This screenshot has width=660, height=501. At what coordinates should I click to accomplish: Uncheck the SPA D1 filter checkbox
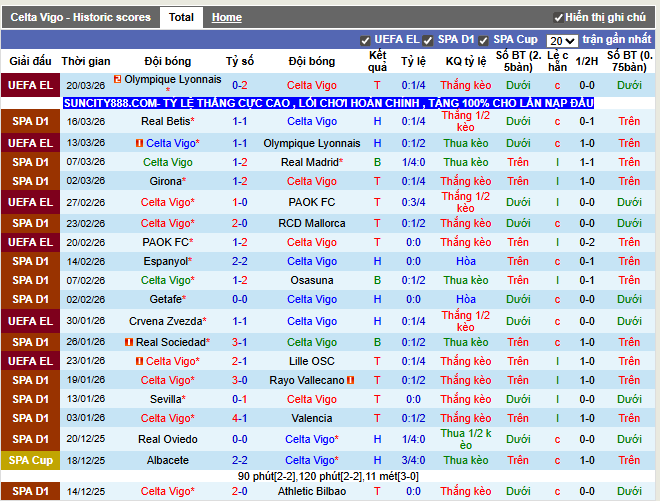point(427,40)
